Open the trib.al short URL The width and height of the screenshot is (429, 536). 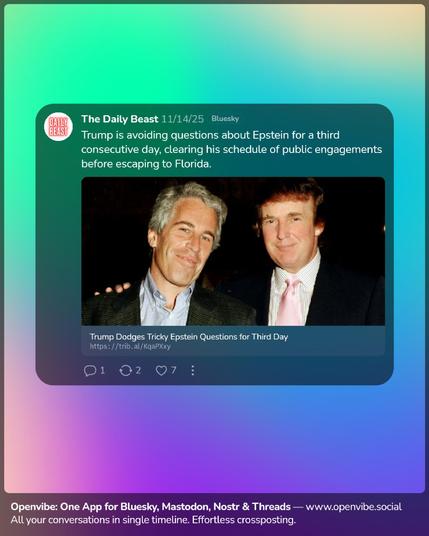pyautogui.click(x=130, y=346)
